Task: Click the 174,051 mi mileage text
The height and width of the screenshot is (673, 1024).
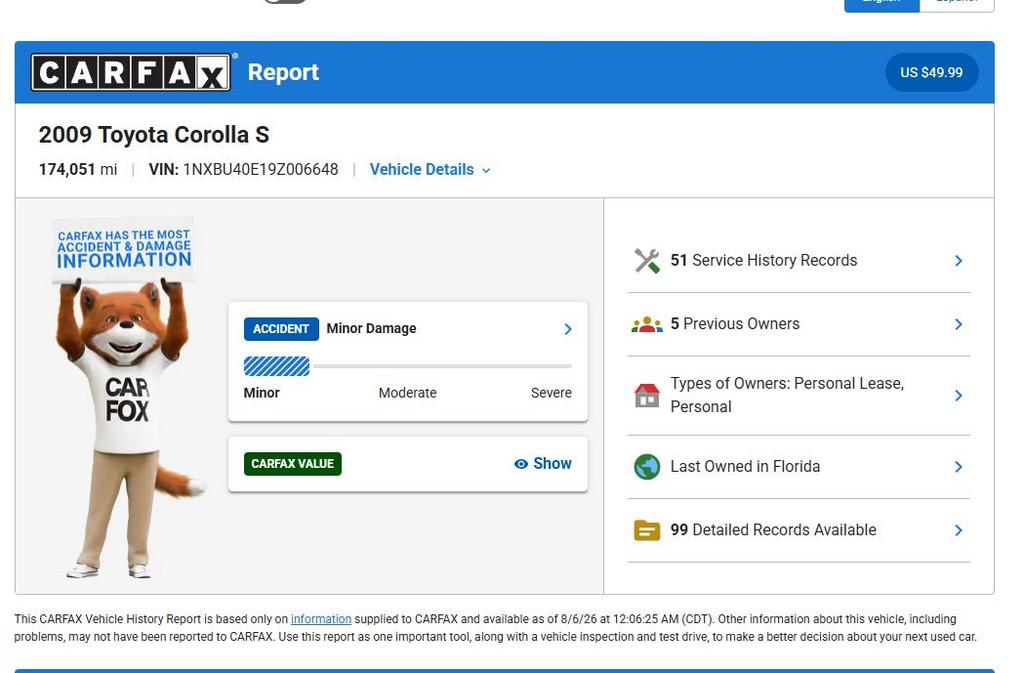Action: coord(78,170)
